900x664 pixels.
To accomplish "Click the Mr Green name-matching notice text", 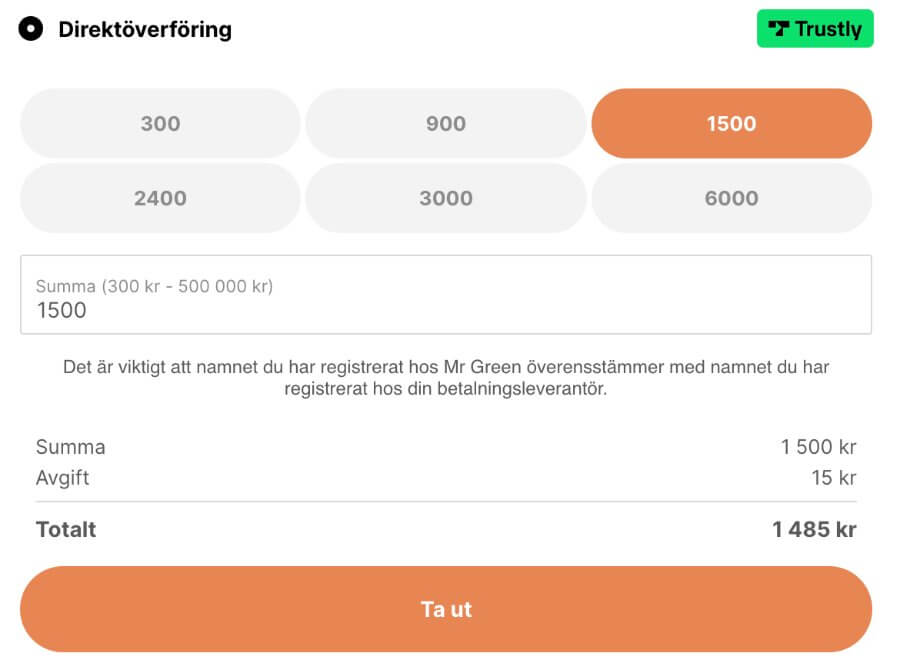I will click(446, 378).
